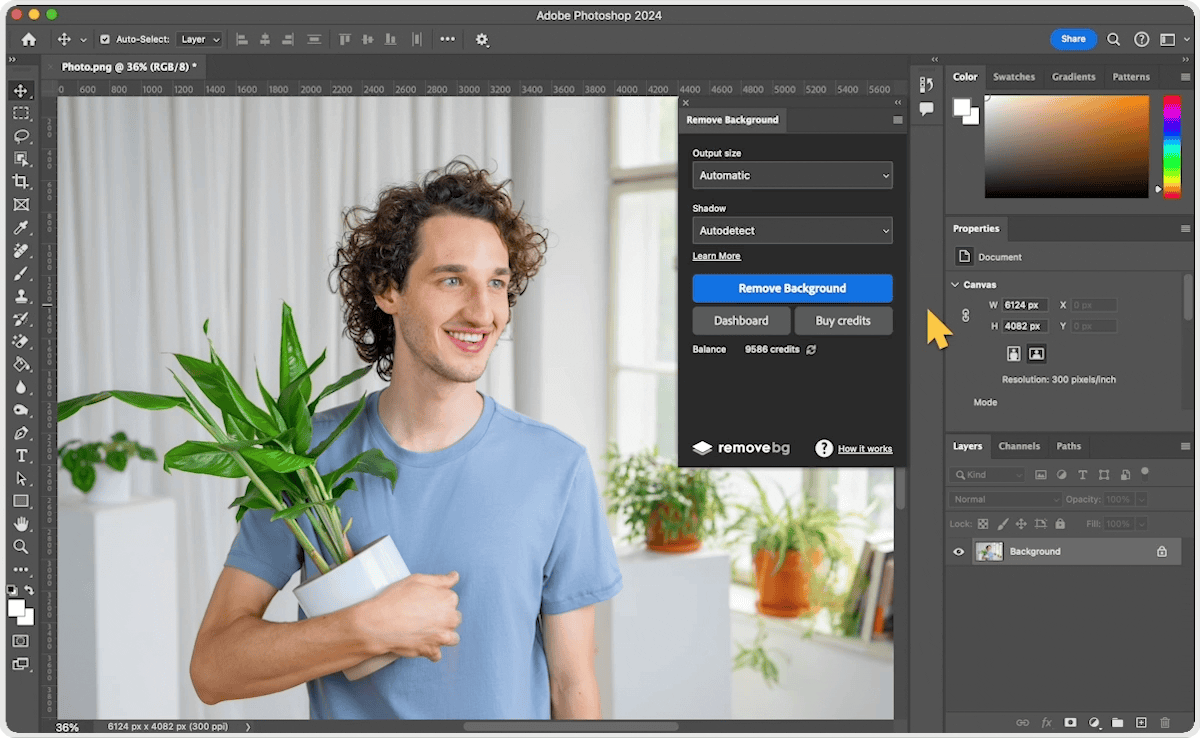
Task: Open the Output size dropdown
Action: click(792, 175)
